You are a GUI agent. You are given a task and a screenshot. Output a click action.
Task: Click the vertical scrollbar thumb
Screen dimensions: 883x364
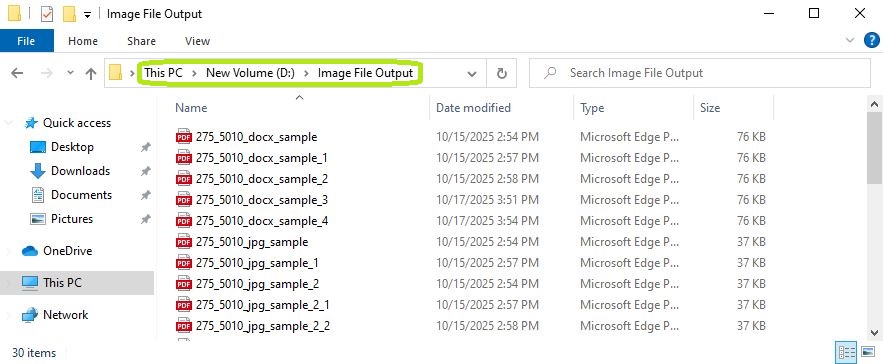point(875,148)
